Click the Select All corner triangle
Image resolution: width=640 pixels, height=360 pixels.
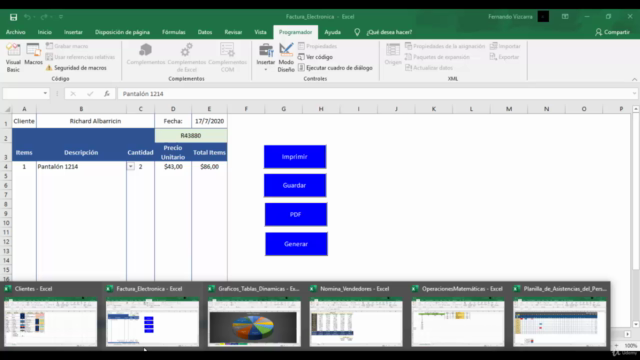[x=7, y=109]
